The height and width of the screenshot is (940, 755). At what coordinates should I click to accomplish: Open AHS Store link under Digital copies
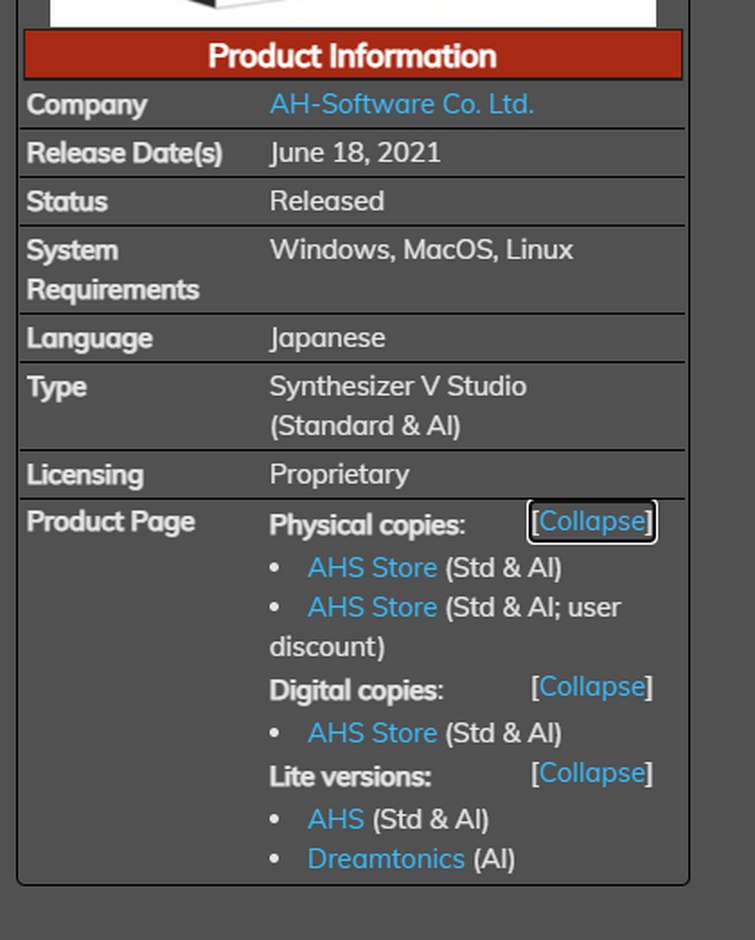[x=372, y=733]
